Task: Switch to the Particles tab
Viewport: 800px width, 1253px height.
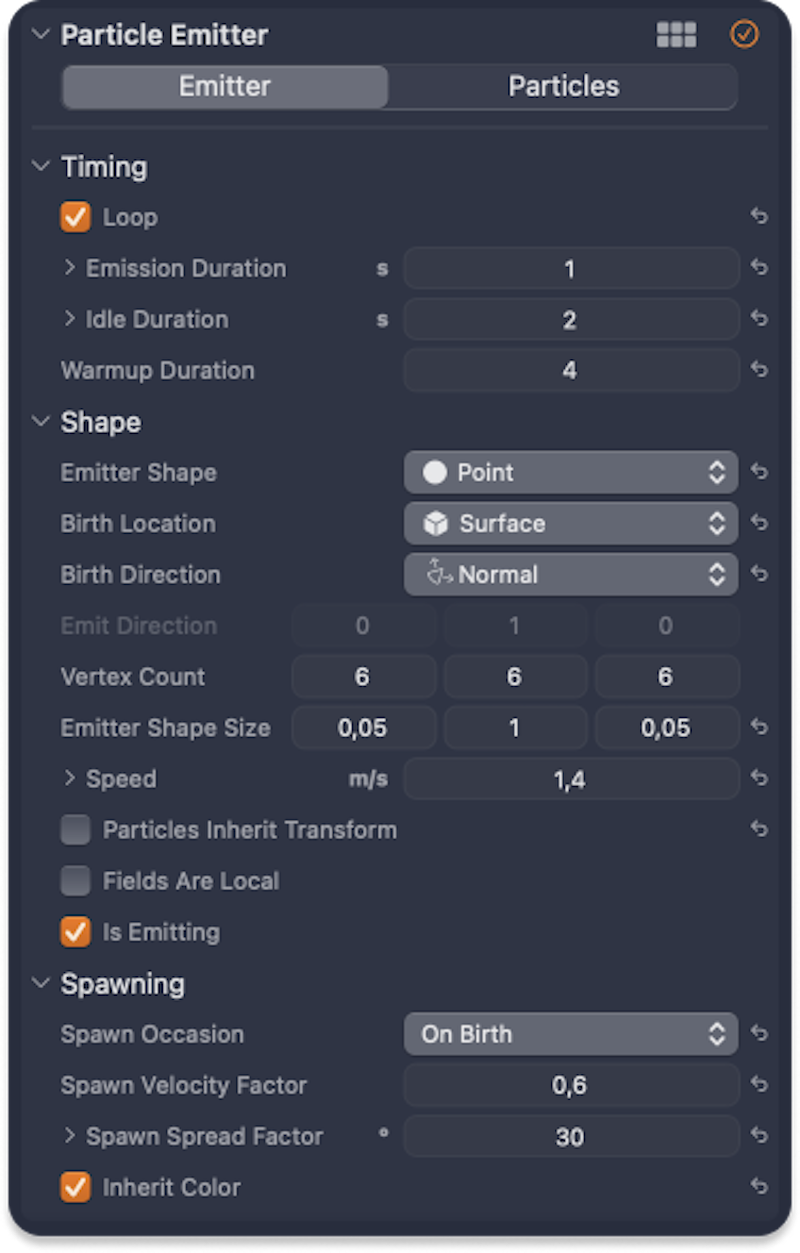Action: pos(562,86)
